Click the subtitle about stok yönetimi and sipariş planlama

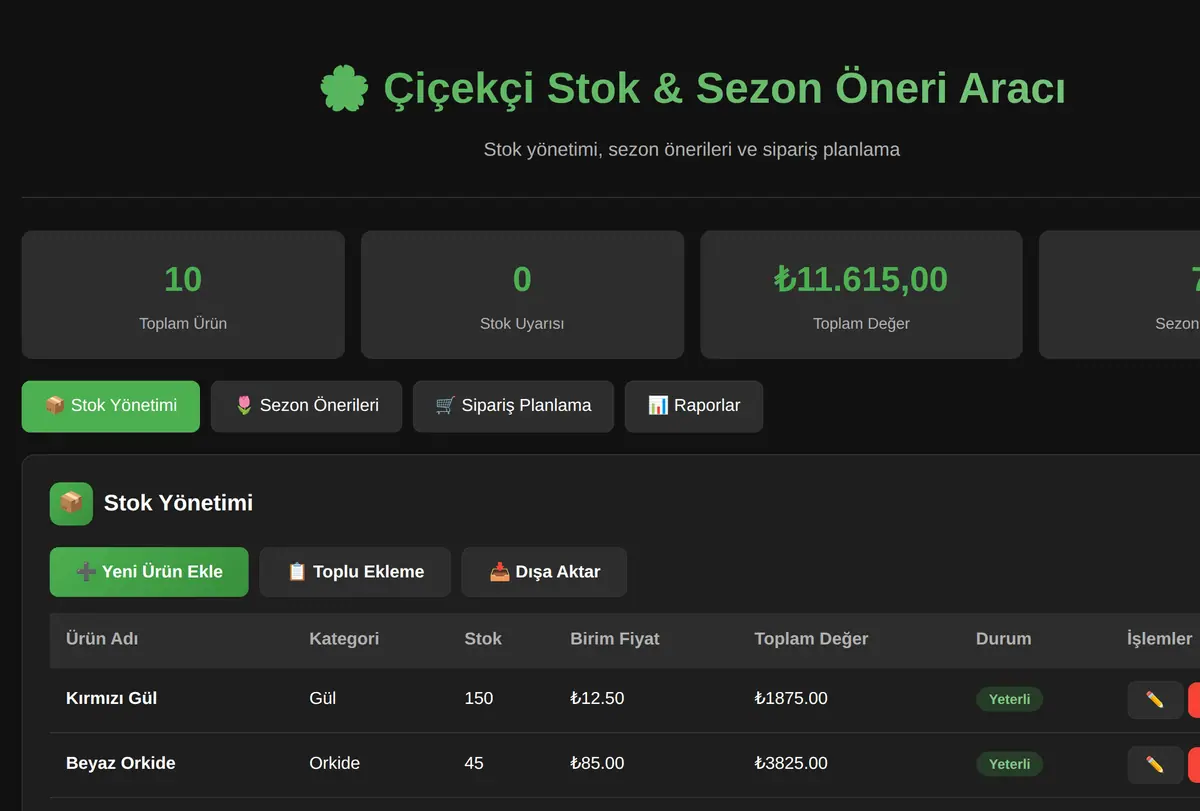(692, 149)
